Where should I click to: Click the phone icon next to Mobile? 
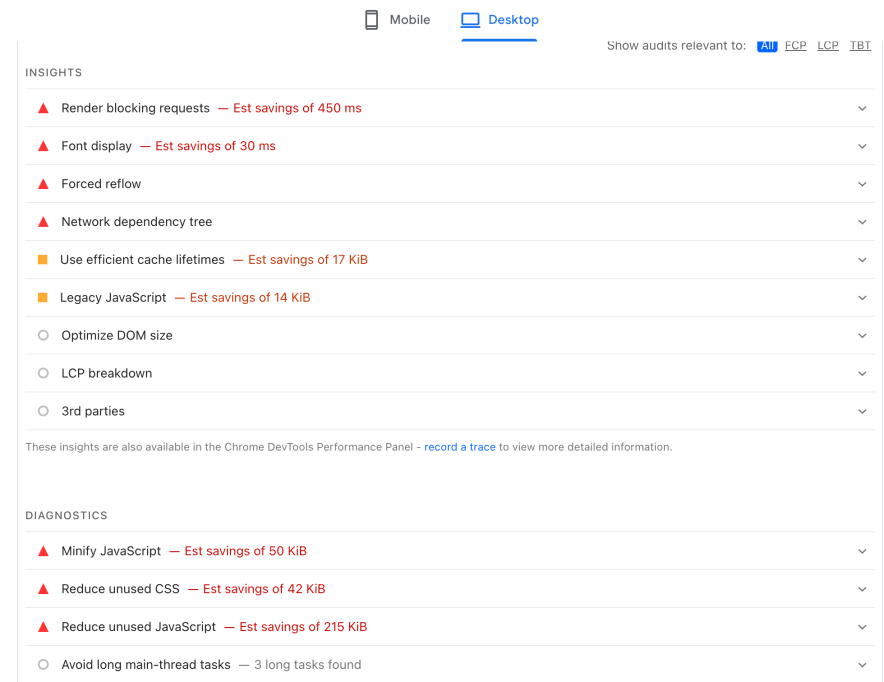click(x=370, y=19)
